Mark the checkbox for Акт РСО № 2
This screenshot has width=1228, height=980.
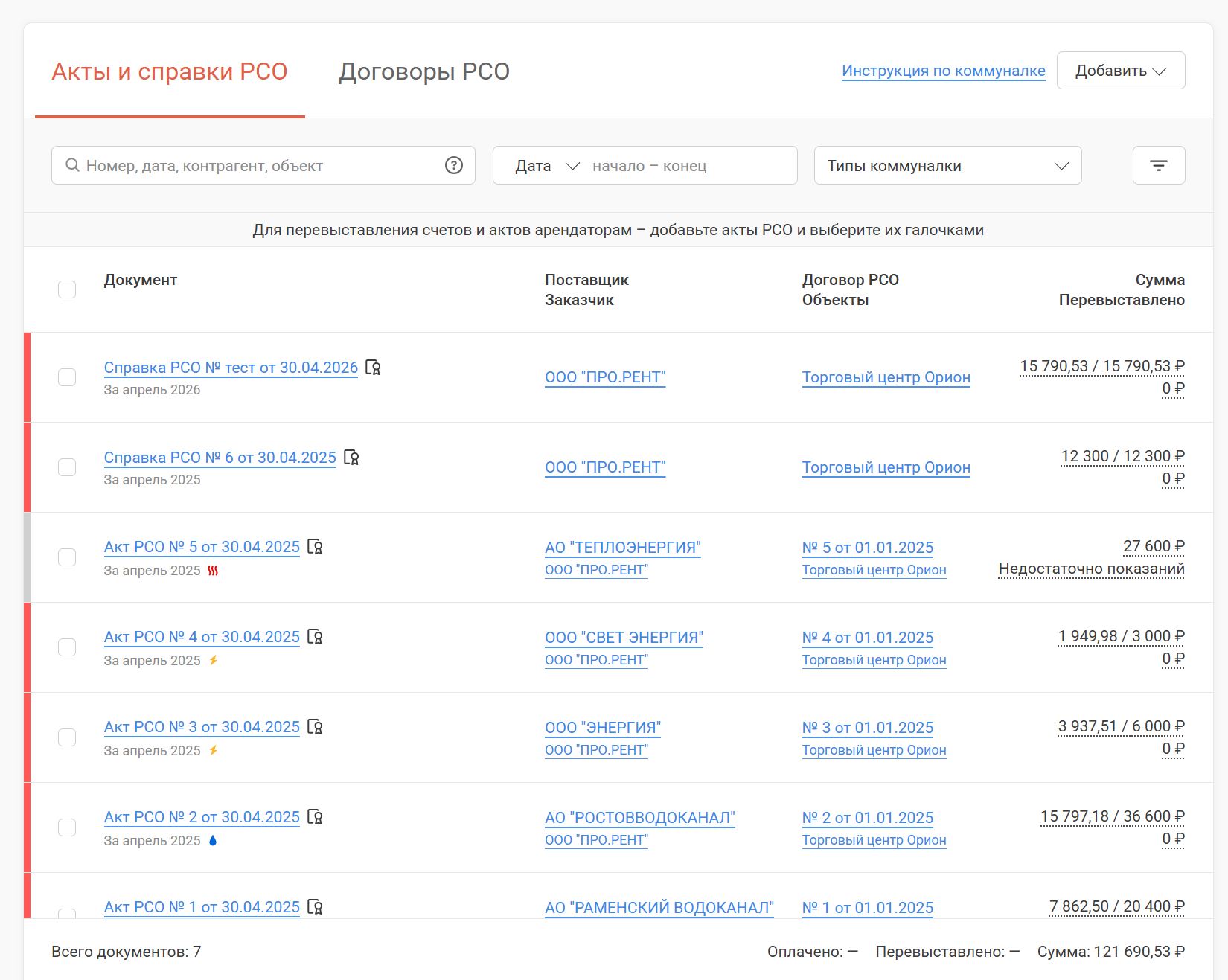67,827
